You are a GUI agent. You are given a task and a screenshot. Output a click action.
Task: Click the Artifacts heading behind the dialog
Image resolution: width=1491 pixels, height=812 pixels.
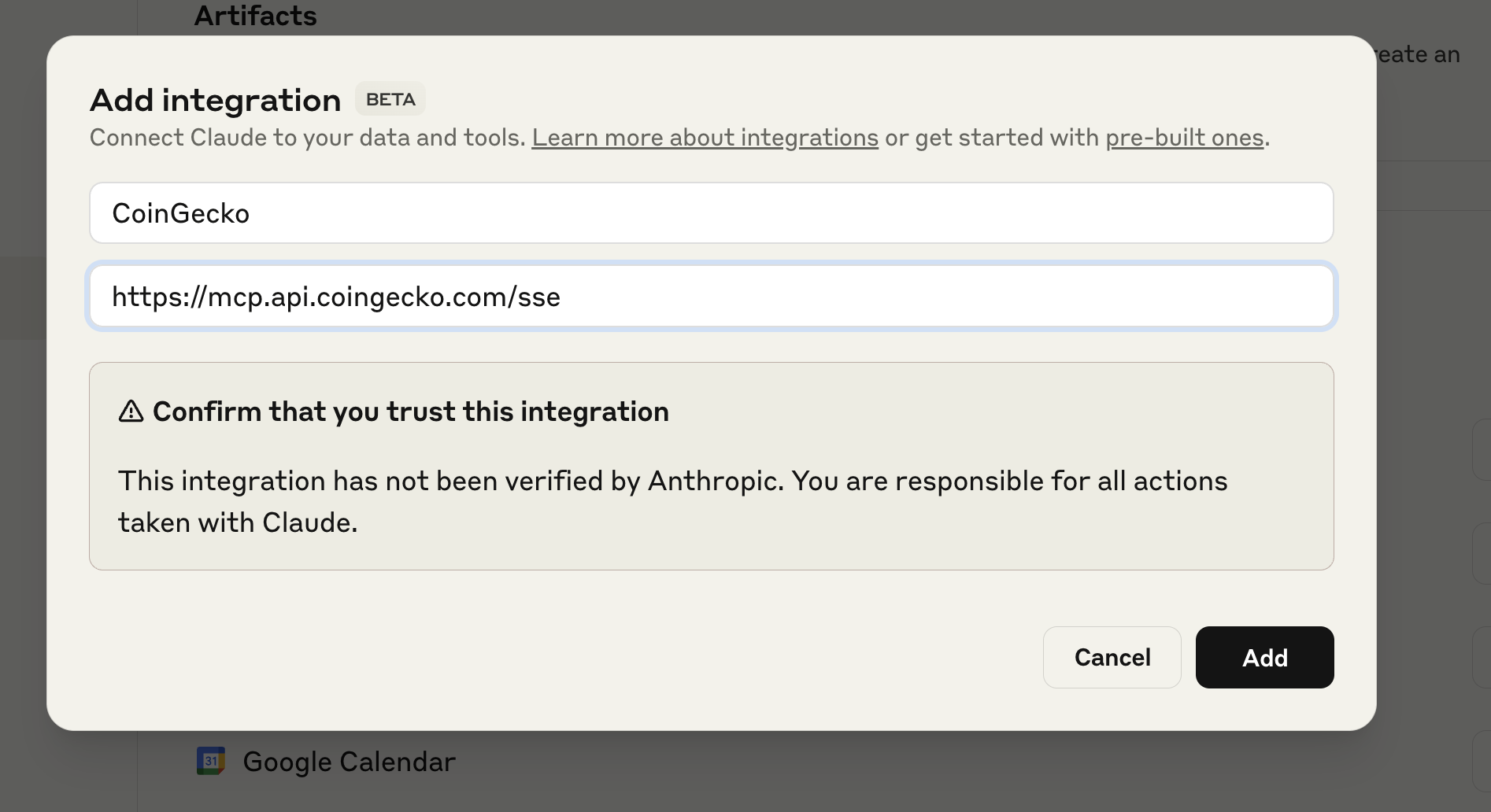(x=255, y=16)
